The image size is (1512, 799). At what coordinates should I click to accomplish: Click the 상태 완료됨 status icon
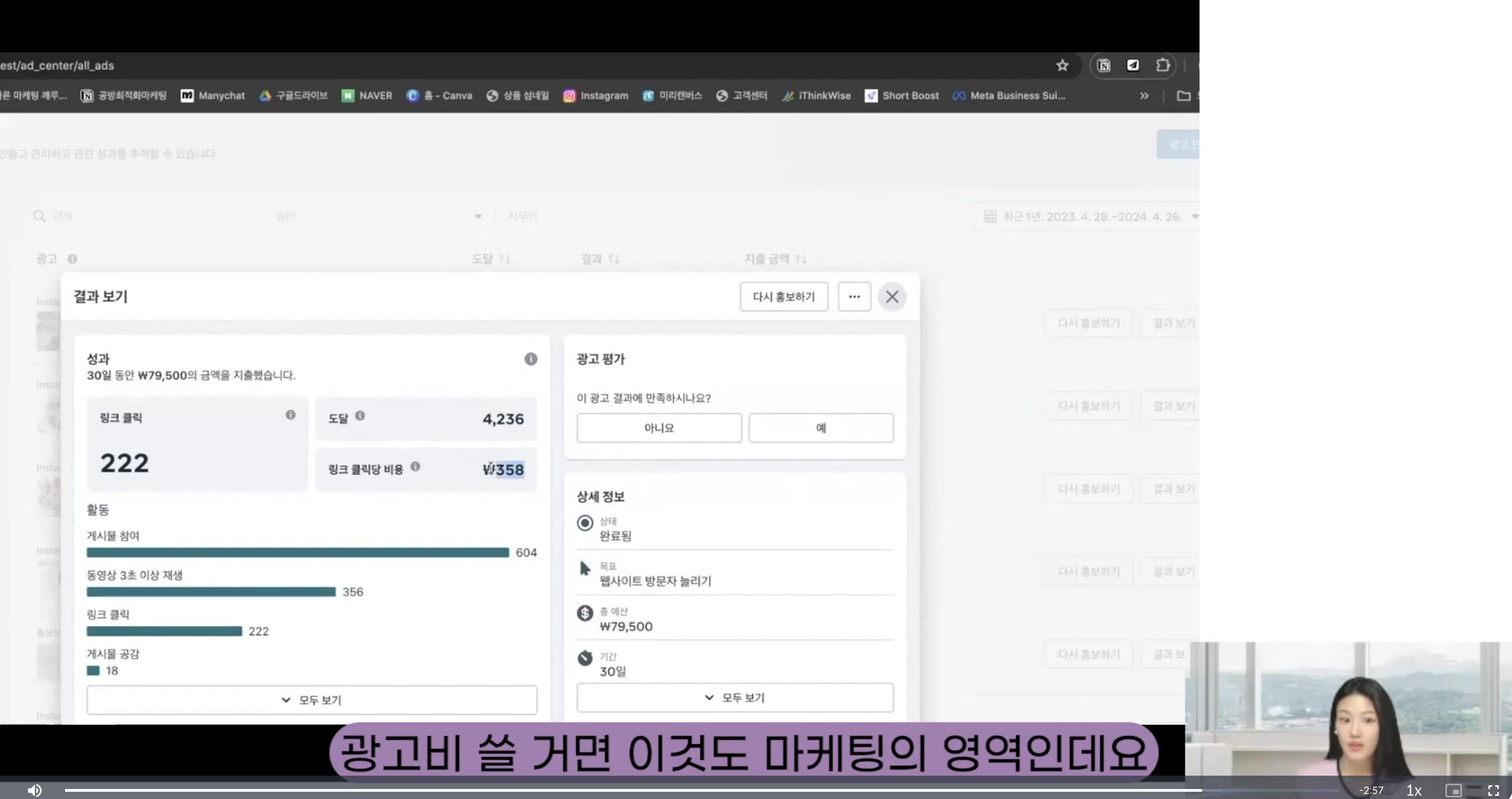click(x=585, y=523)
